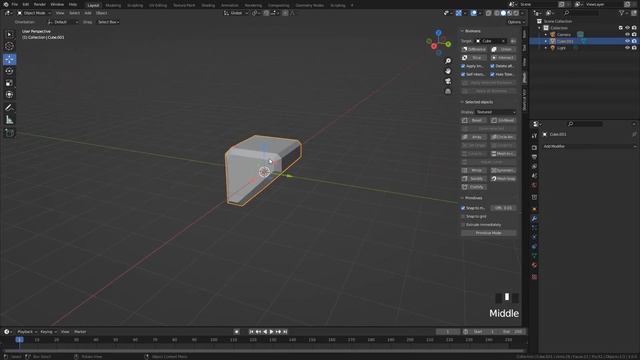This screenshot has width=640, height=360.
Task: Click the zoom magnifier viewport icon
Action: click(x=448, y=61)
